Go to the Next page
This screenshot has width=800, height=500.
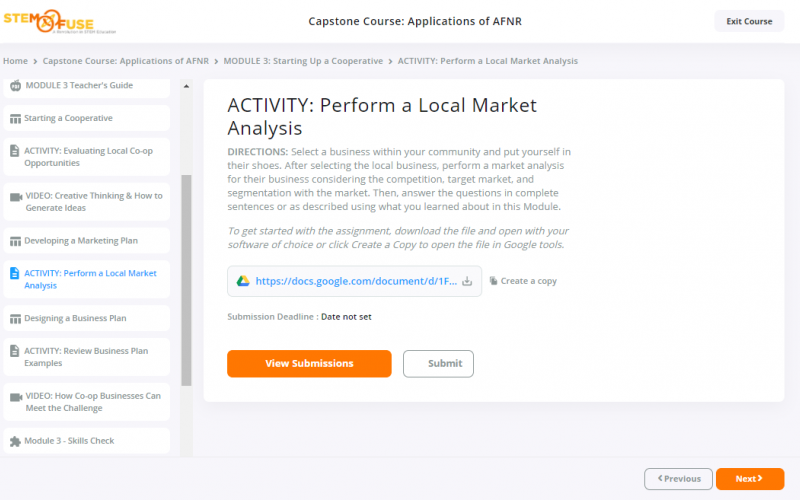coord(749,479)
